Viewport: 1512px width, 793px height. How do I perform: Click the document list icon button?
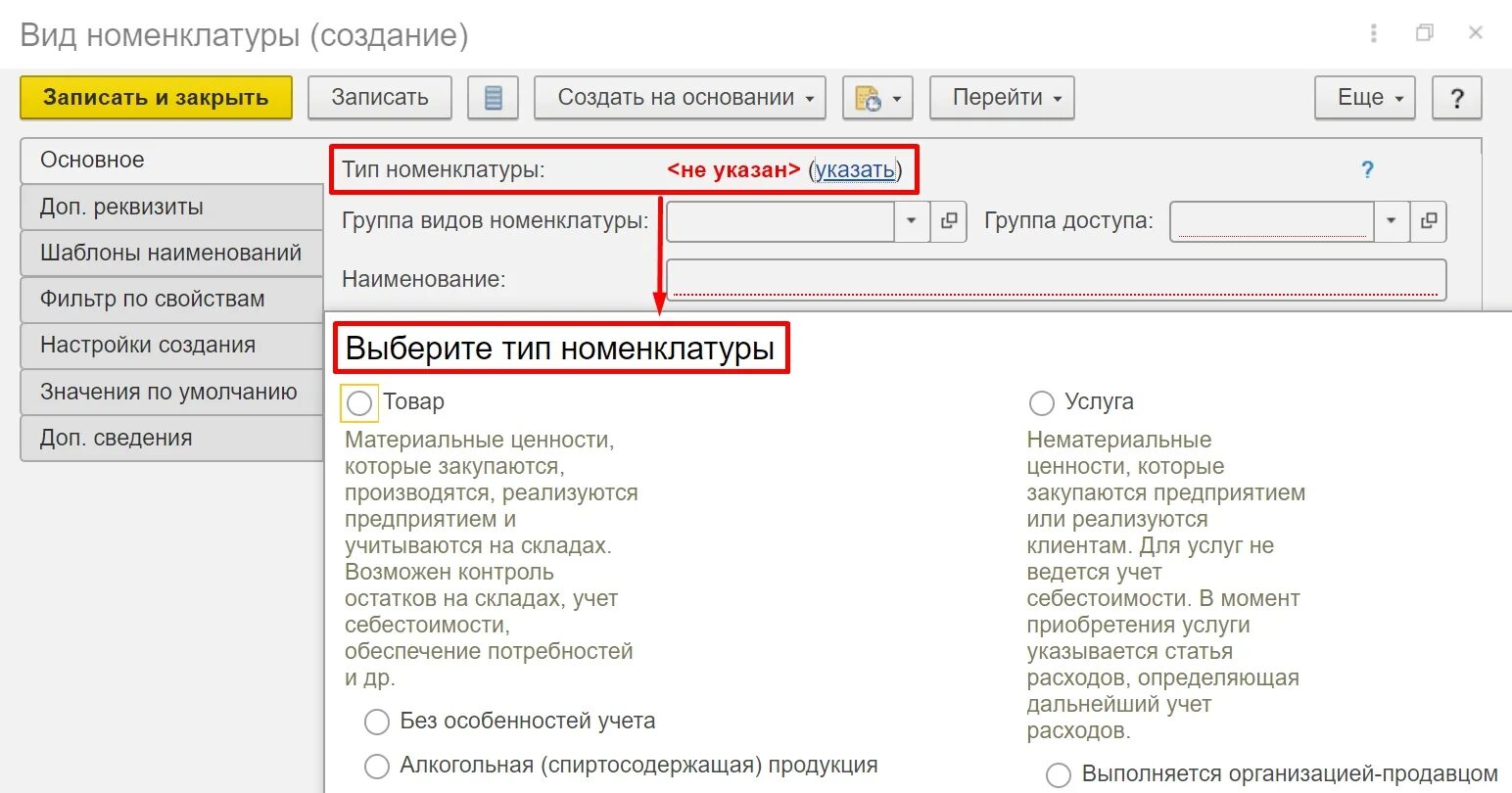tap(494, 98)
